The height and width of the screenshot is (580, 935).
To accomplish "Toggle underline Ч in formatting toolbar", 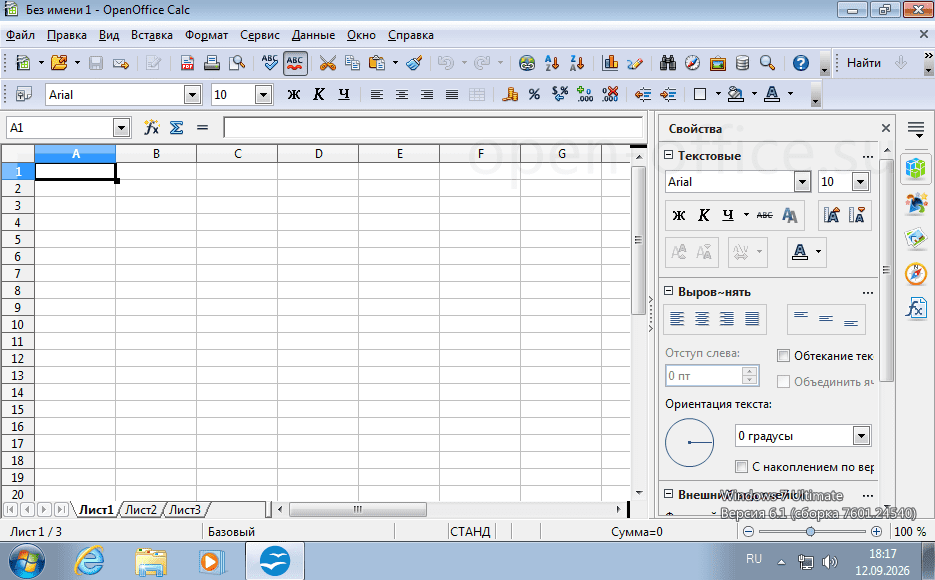I will (344, 94).
